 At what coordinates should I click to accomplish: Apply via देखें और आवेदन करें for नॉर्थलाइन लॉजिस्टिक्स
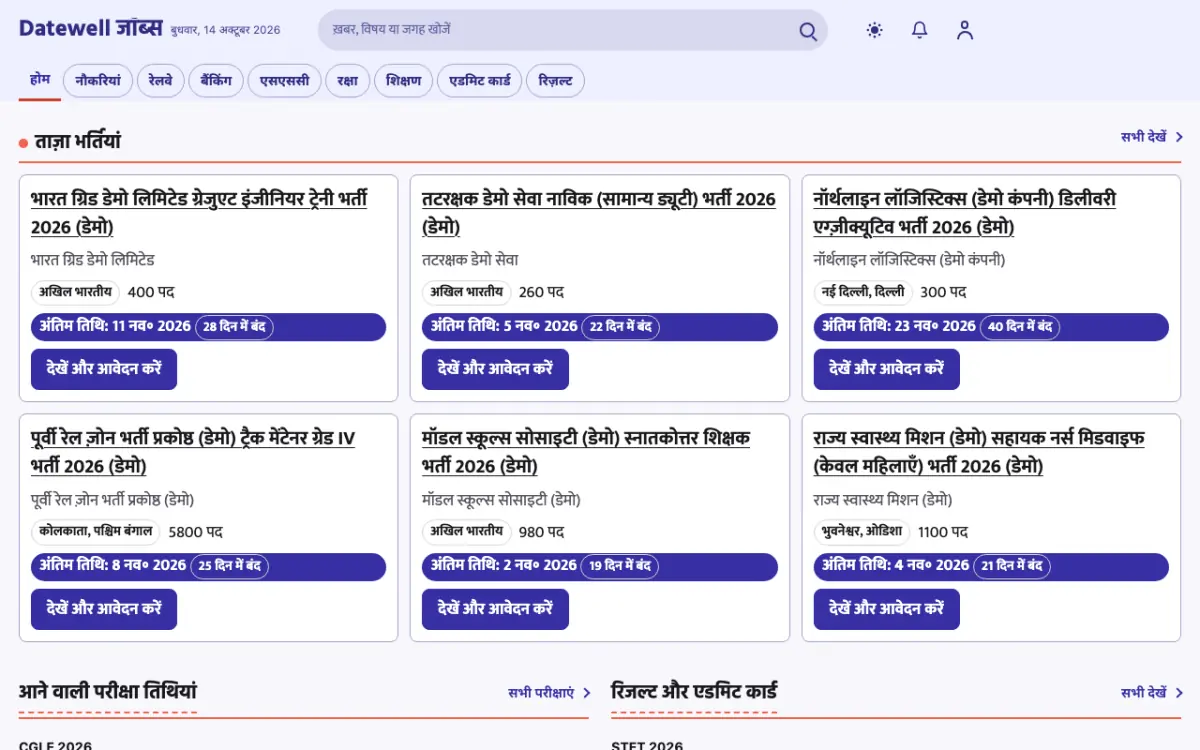click(887, 369)
